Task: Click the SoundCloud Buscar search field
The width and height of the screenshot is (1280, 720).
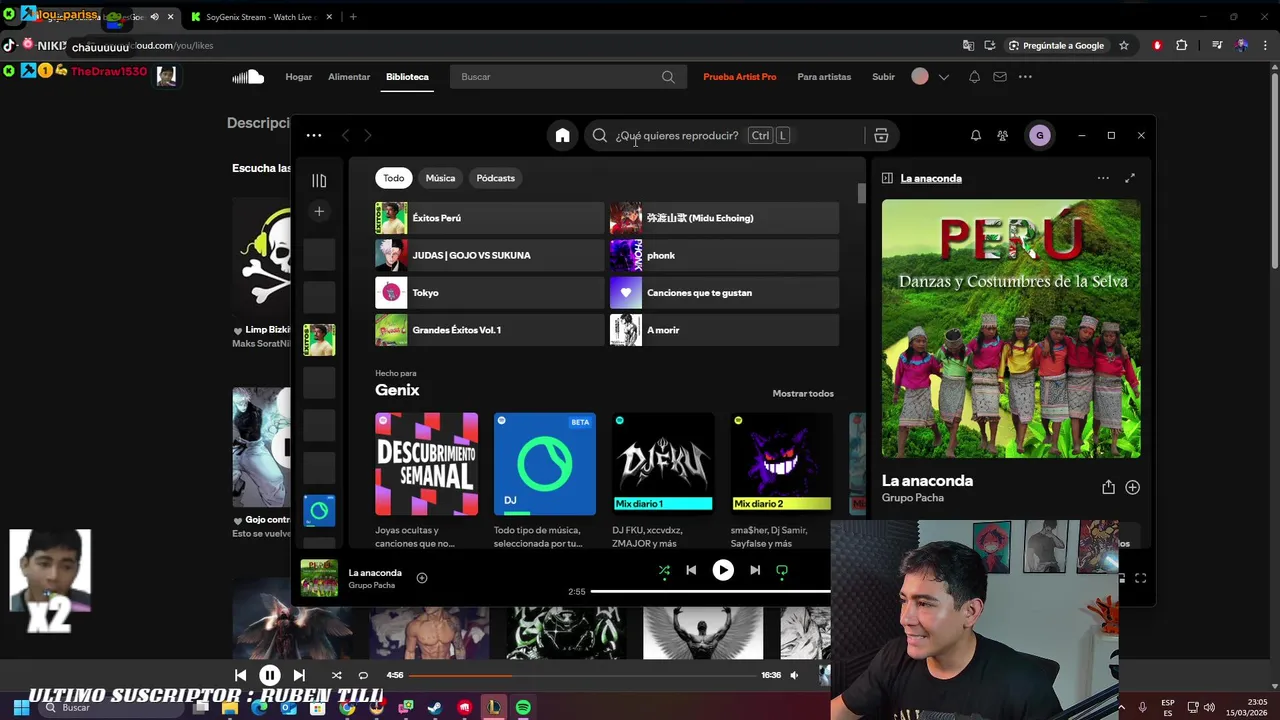Action: pyautogui.click(x=569, y=77)
